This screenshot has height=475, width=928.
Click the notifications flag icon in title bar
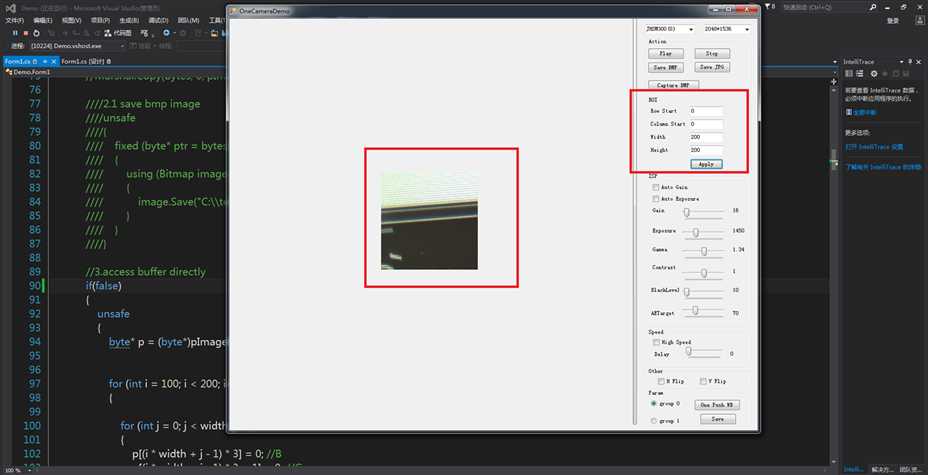point(769,7)
